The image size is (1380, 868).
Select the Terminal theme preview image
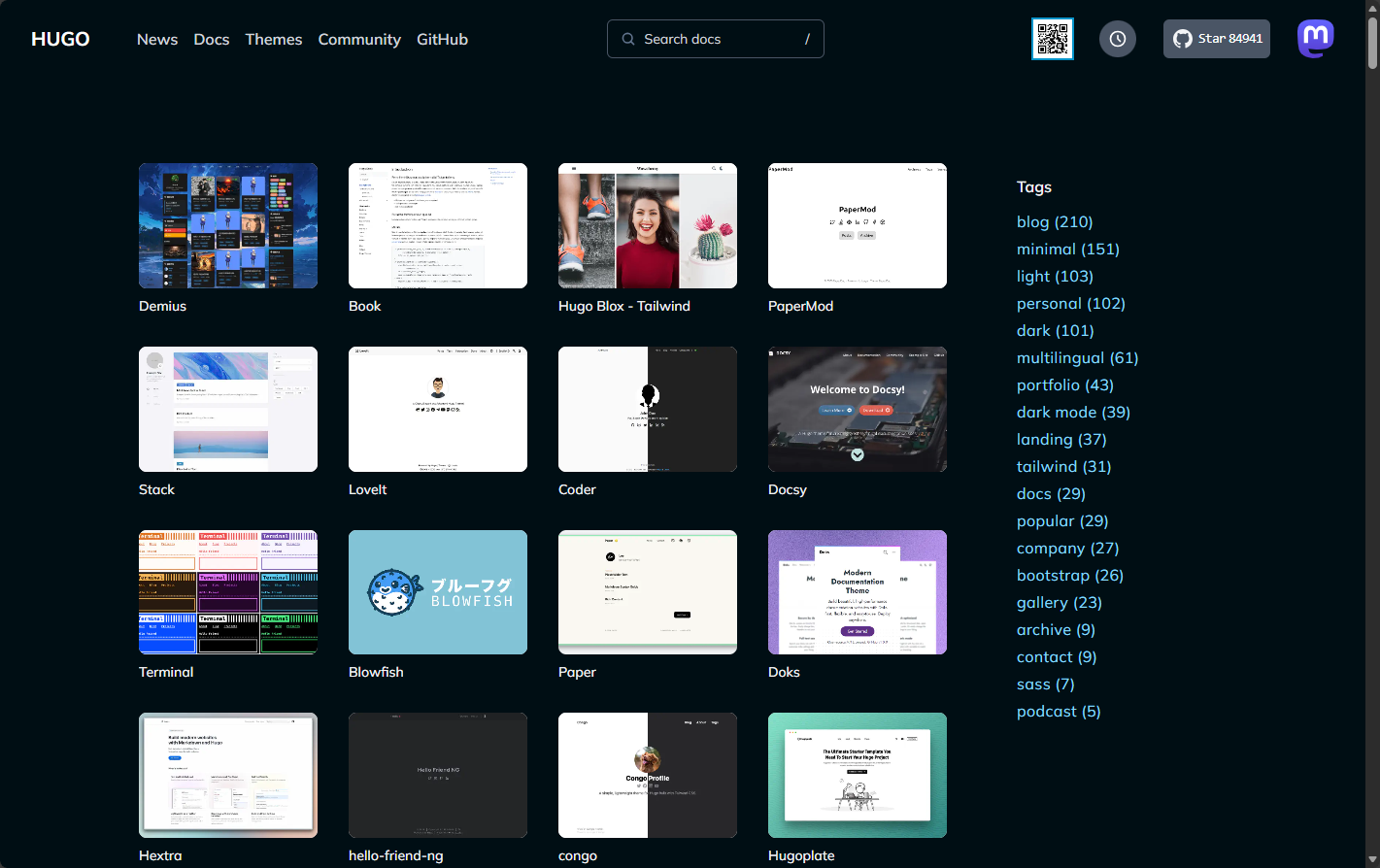(x=227, y=592)
